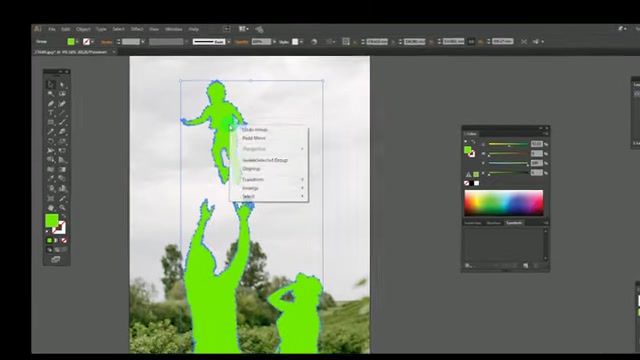The width and height of the screenshot is (640, 360).
Task: Select the Direct Selection tool
Action: (62, 84)
